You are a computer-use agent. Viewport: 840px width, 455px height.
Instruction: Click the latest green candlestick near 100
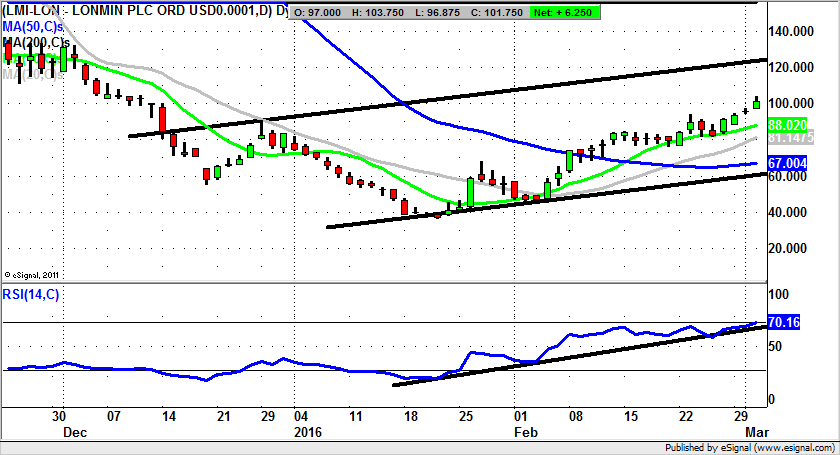click(757, 103)
